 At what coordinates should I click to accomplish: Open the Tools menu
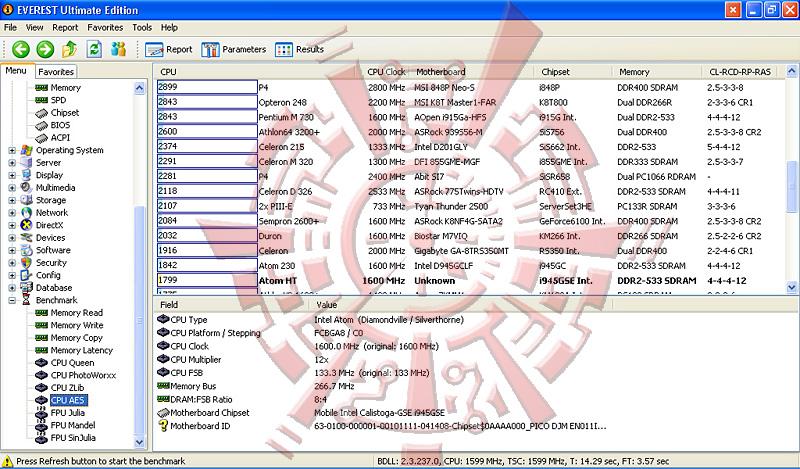(x=142, y=28)
